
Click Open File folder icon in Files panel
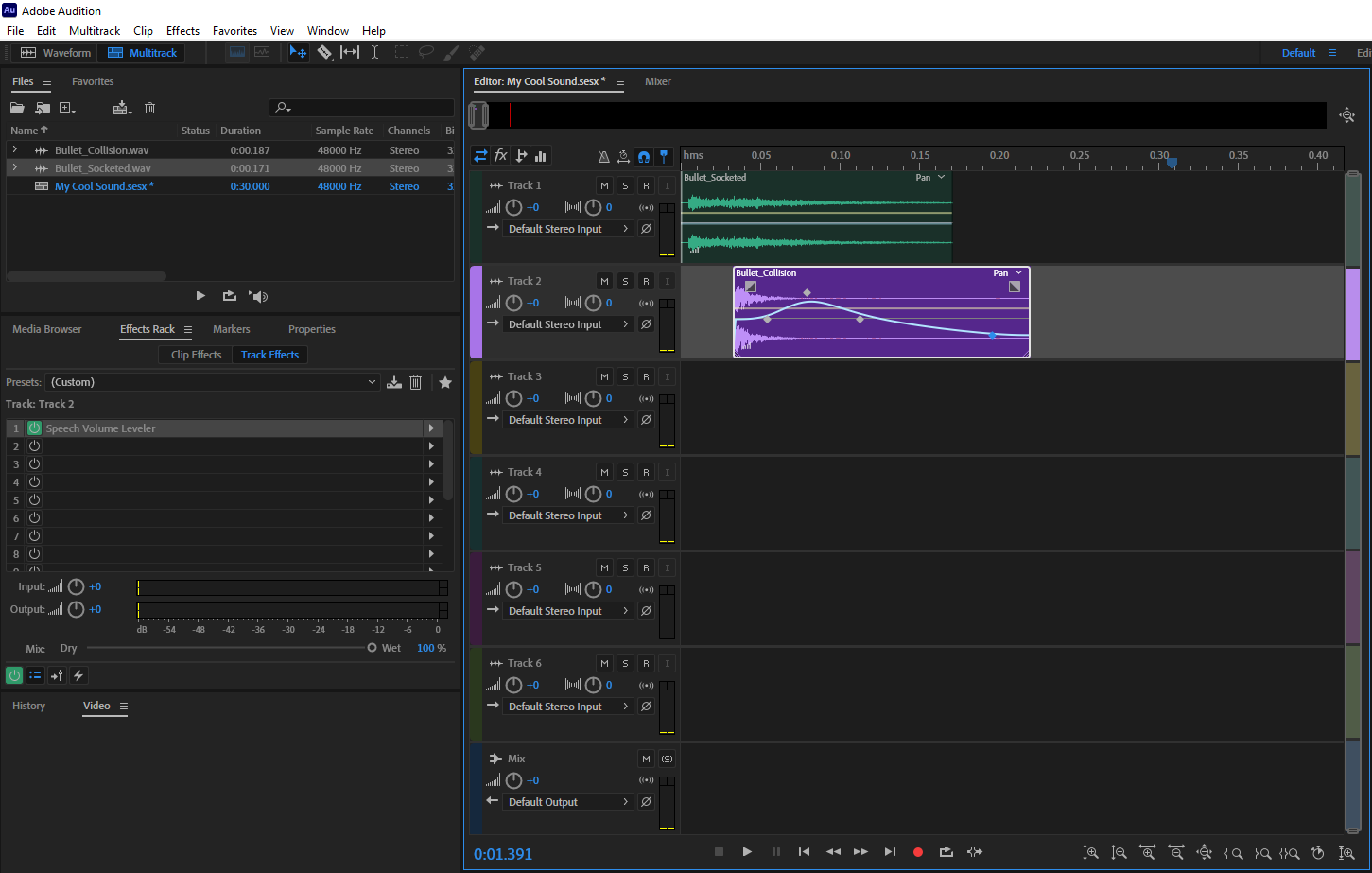(x=18, y=108)
